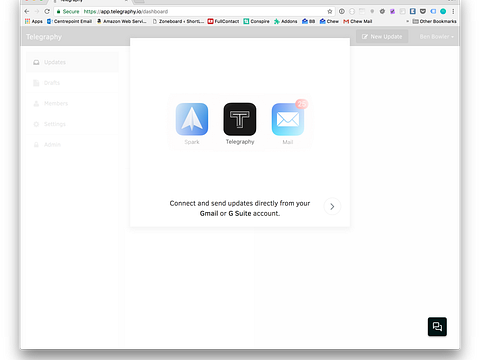Click the Telegraphy brand link
The height and width of the screenshot is (360, 480).
point(44,37)
